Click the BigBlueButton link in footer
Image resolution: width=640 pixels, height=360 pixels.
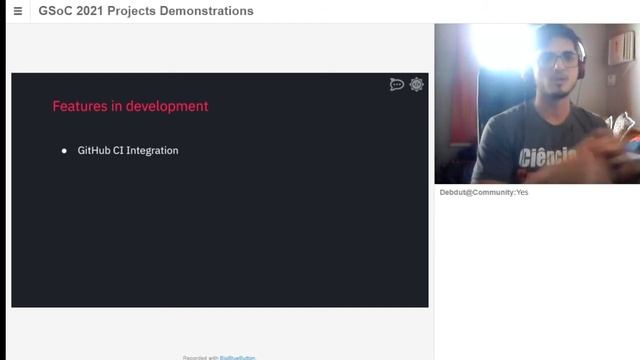coord(237,358)
